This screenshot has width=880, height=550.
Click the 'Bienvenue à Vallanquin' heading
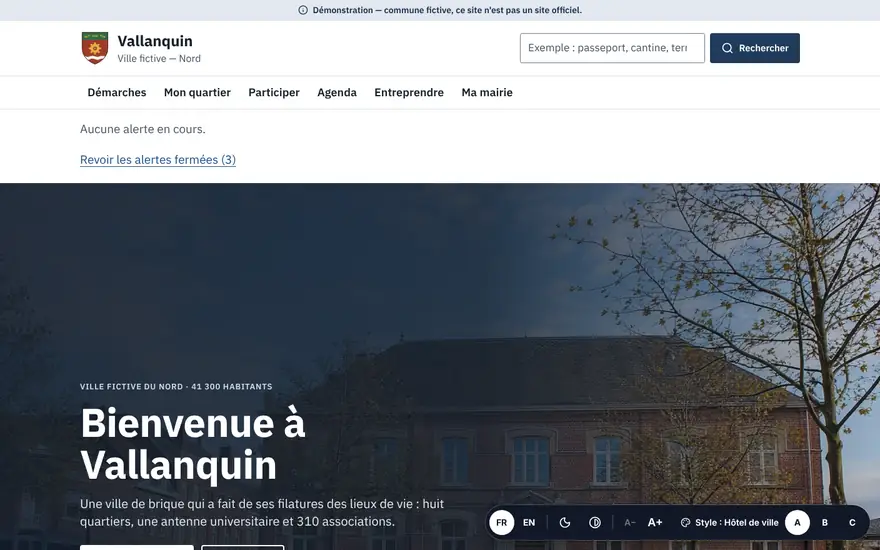click(192, 444)
